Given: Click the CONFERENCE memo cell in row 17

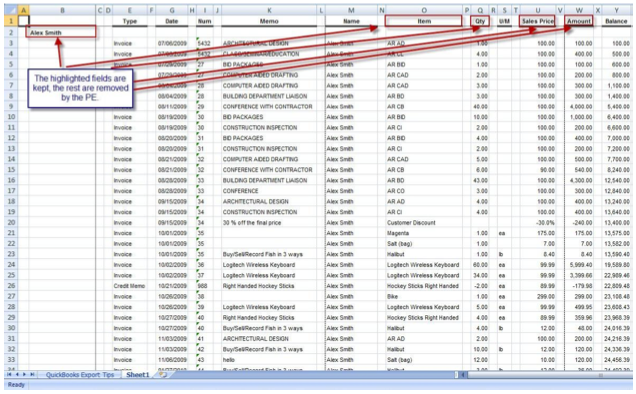Looking at the screenshot, I should [x=269, y=191].
